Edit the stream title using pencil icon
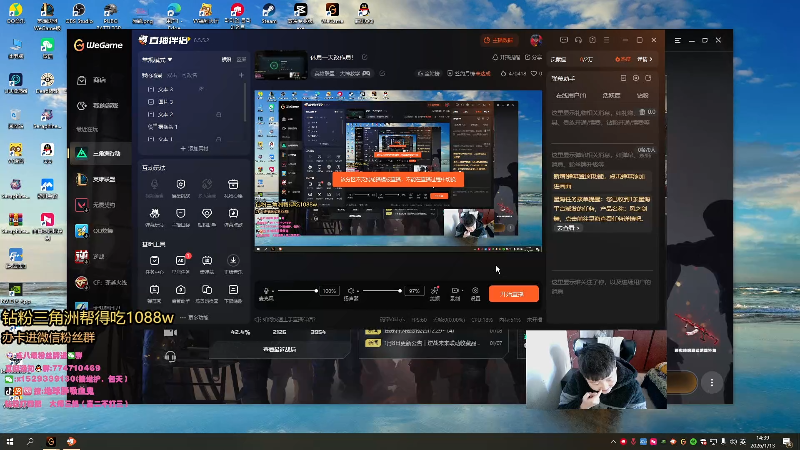The height and width of the screenshot is (450, 800). coord(364,57)
